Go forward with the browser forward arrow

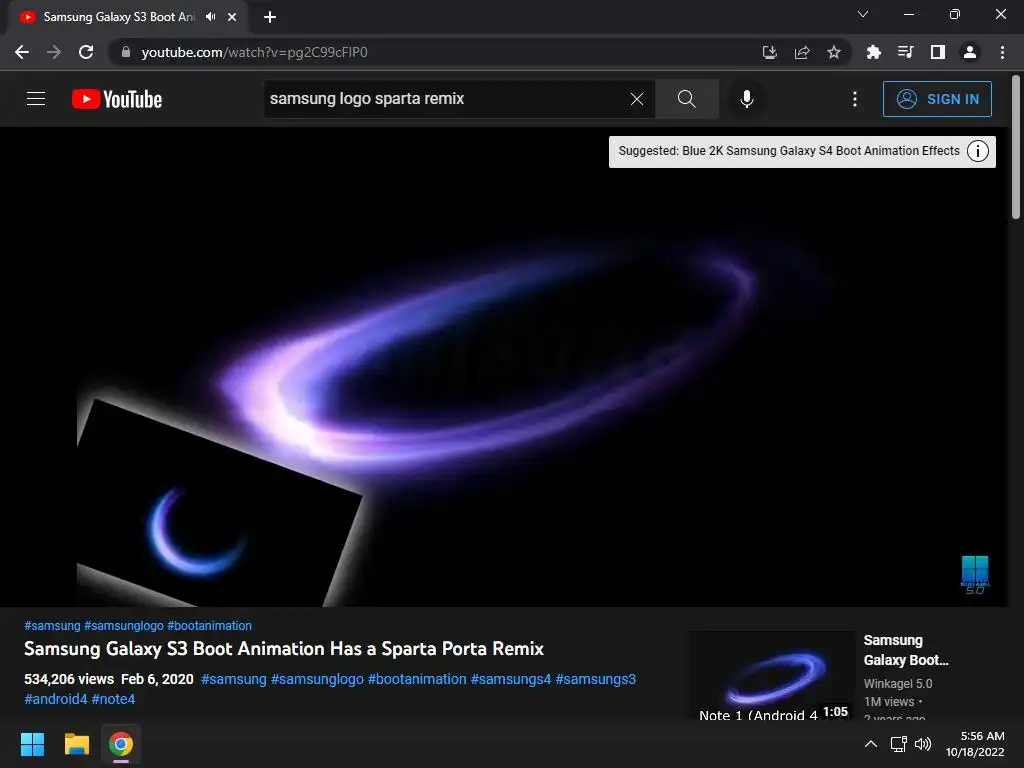pyautogui.click(x=54, y=52)
